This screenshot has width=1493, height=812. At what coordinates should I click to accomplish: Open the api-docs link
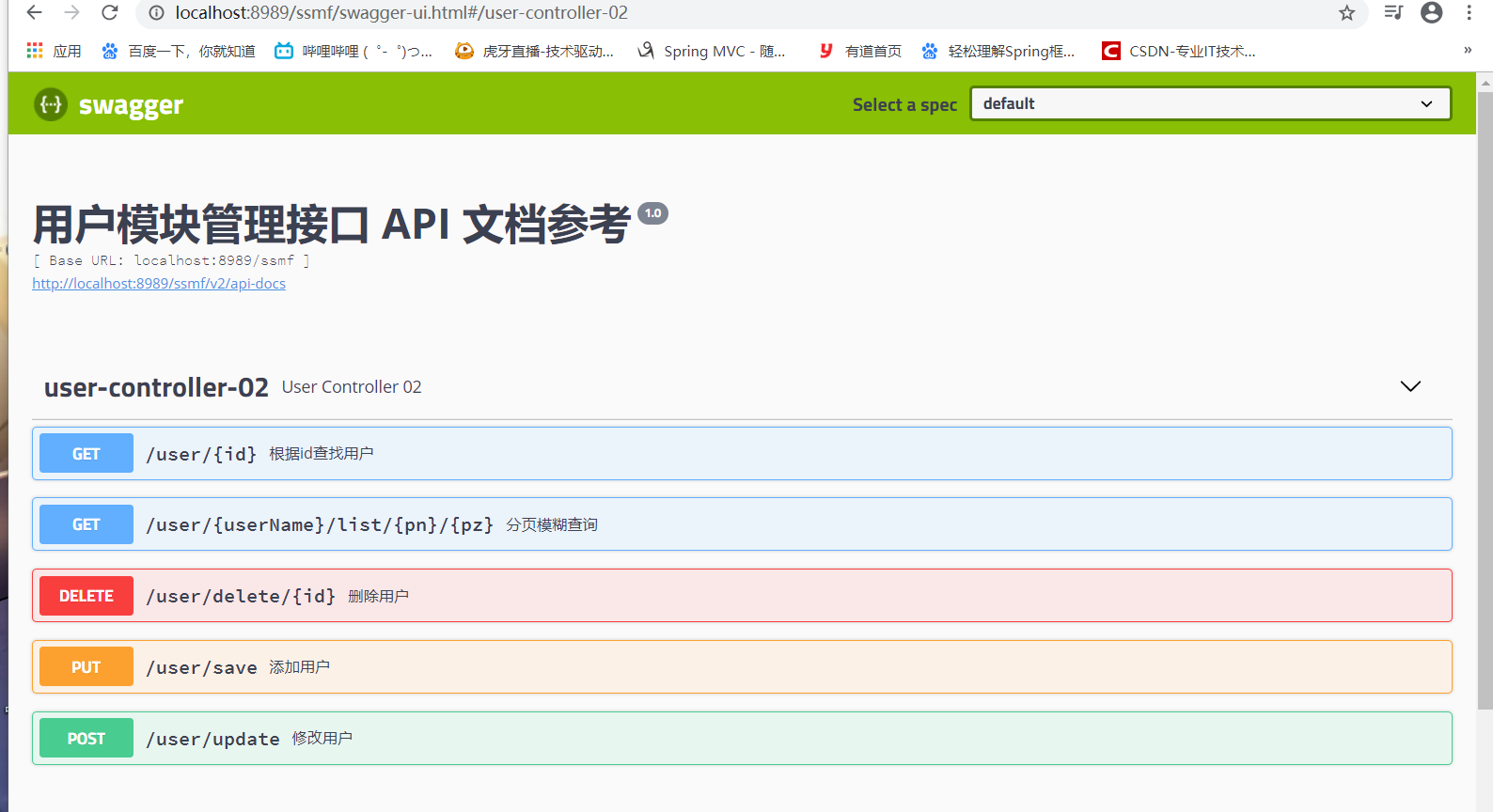pos(159,284)
